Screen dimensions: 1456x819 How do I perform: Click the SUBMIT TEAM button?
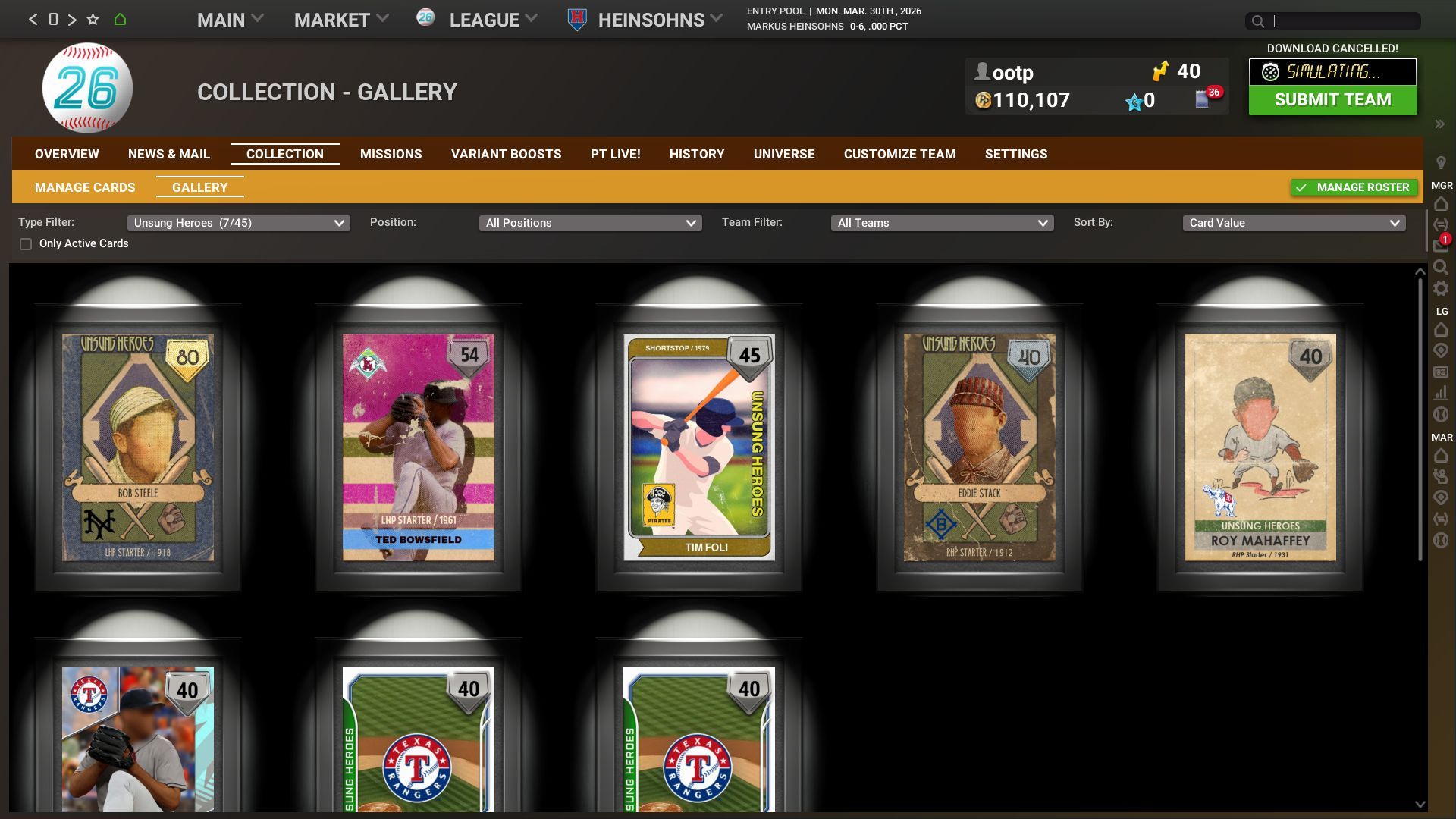[x=1332, y=100]
